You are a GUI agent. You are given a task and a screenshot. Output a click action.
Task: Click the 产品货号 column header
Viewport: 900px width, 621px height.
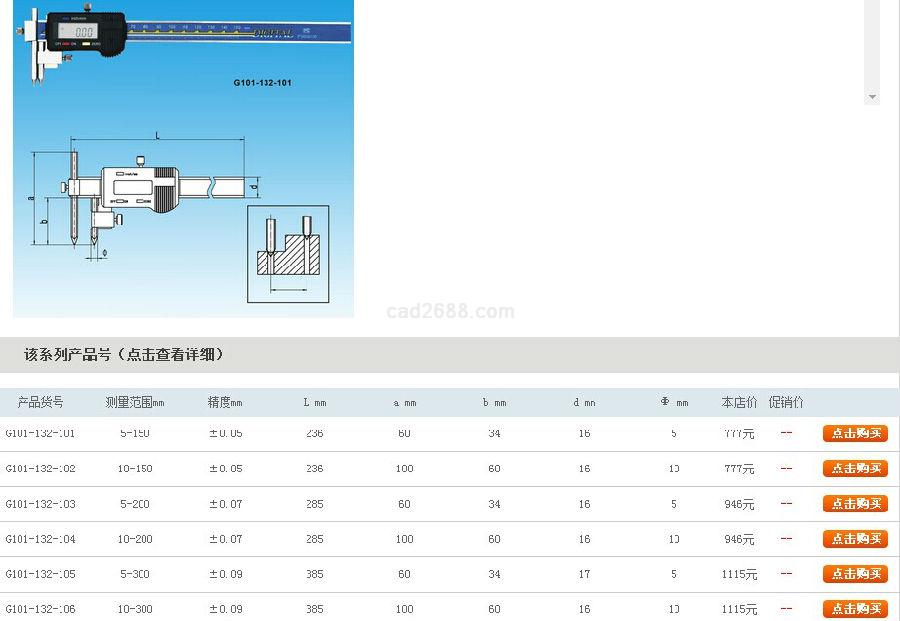pos(40,402)
